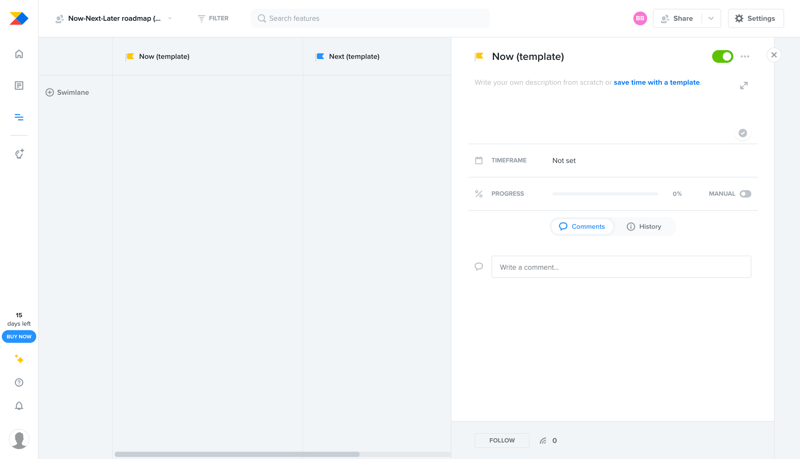Select the Next (template) column header
The width and height of the screenshot is (800, 459).
click(x=348, y=57)
